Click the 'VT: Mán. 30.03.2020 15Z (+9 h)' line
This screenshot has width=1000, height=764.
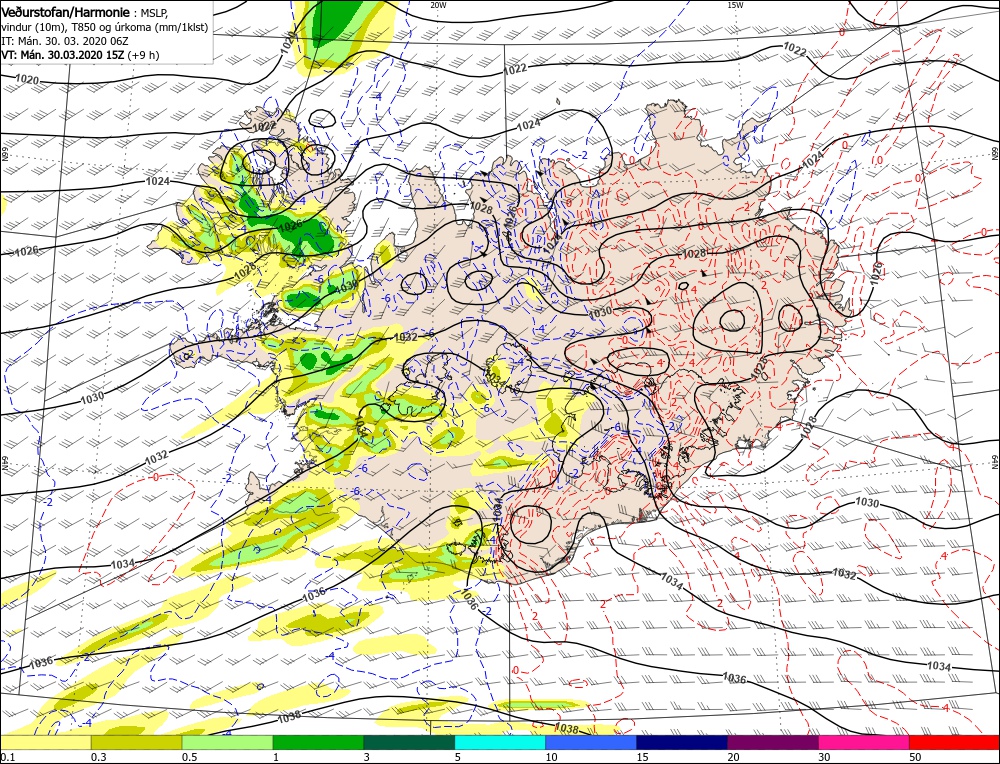[80, 55]
